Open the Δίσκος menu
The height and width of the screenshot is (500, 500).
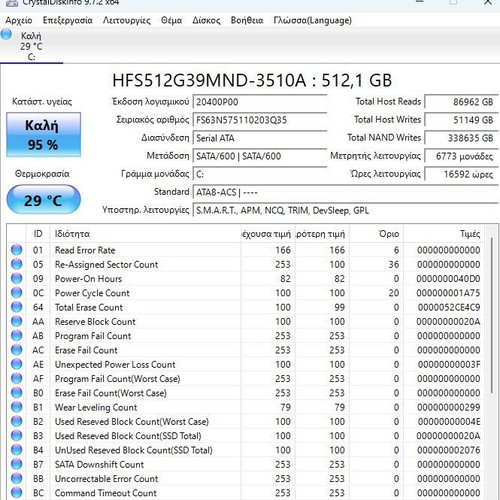click(206, 20)
